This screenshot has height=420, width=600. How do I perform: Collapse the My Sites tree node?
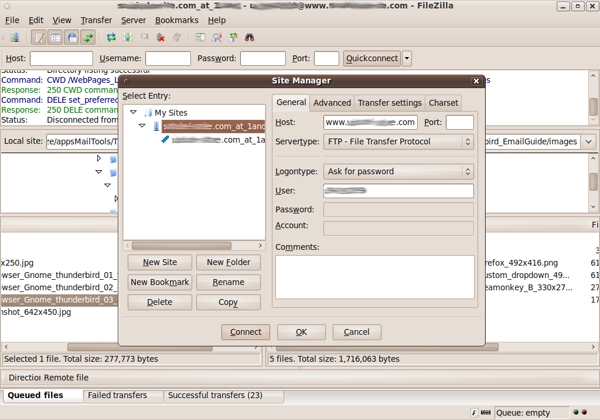tap(134, 112)
